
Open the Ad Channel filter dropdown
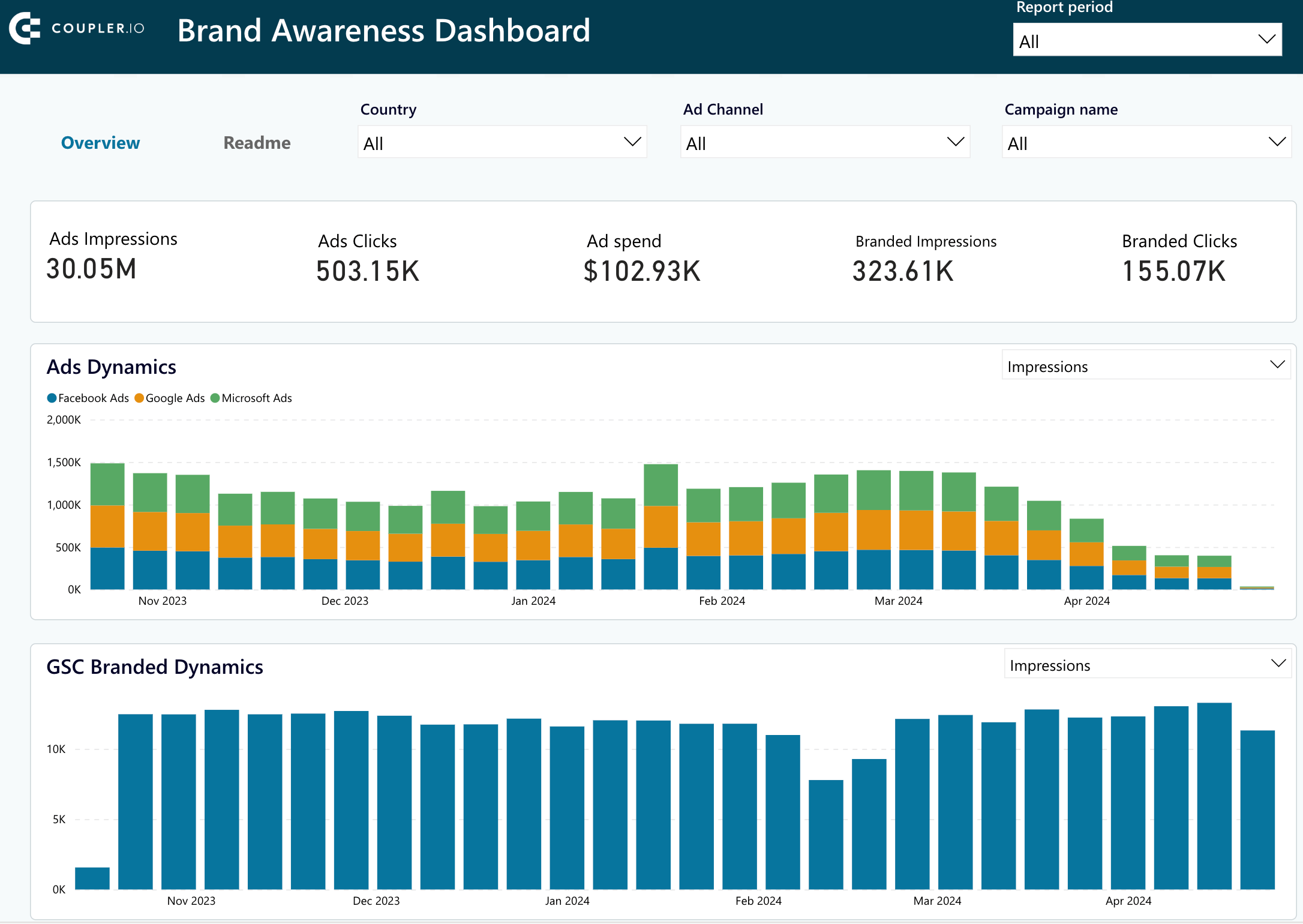(x=824, y=142)
